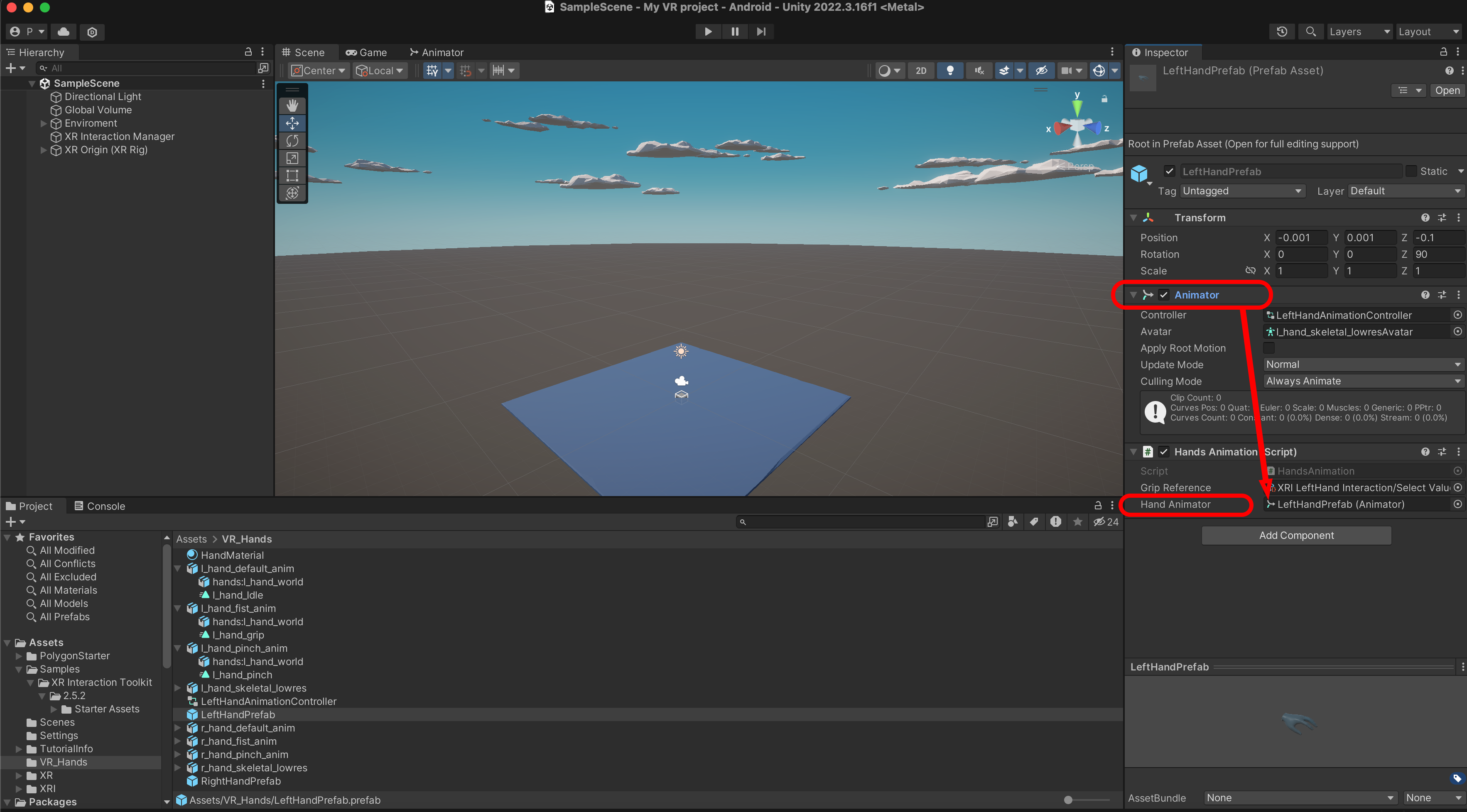
Task: Select the Hand view tool
Action: (x=292, y=106)
